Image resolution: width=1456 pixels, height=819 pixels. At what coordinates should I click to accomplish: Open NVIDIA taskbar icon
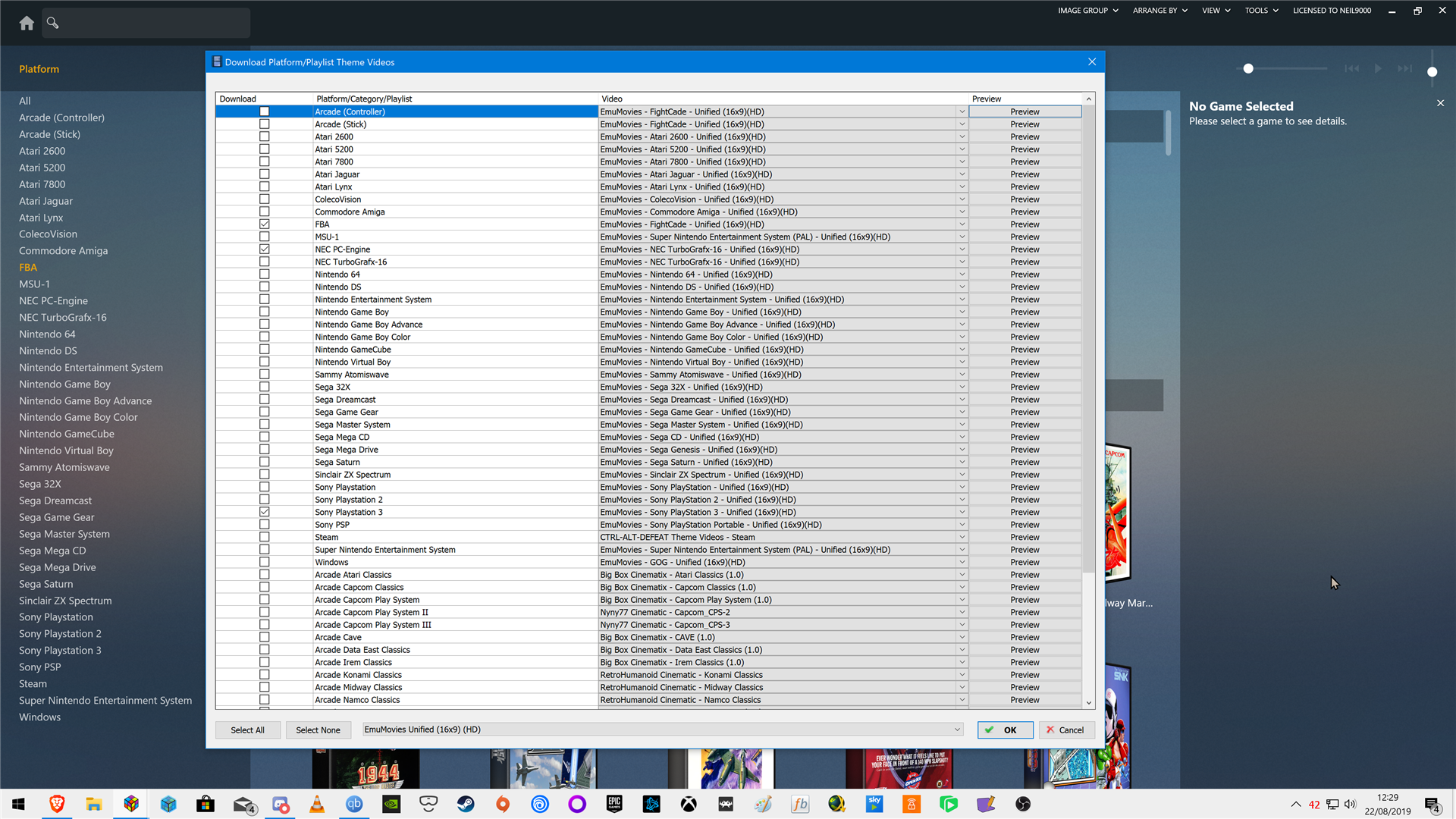pyautogui.click(x=391, y=804)
